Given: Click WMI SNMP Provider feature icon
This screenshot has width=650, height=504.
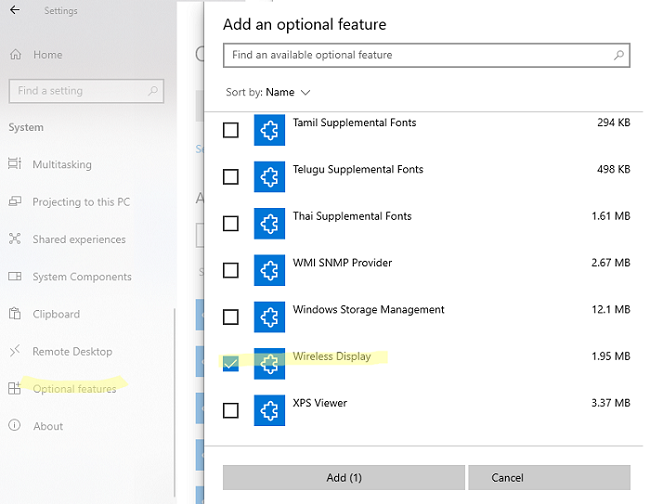Looking at the screenshot, I should [x=269, y=270].
